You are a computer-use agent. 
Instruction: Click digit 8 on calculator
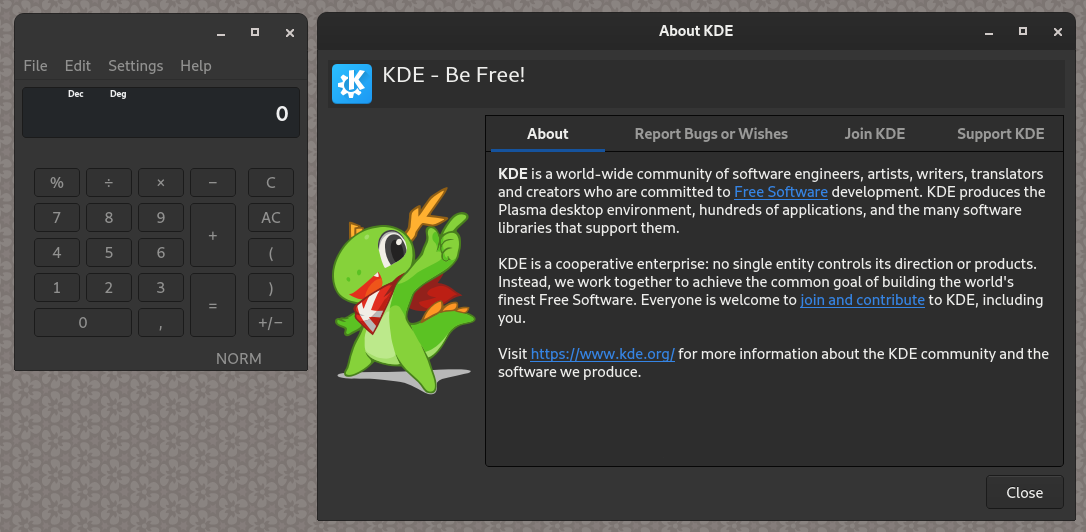click(x=109, y=218)
